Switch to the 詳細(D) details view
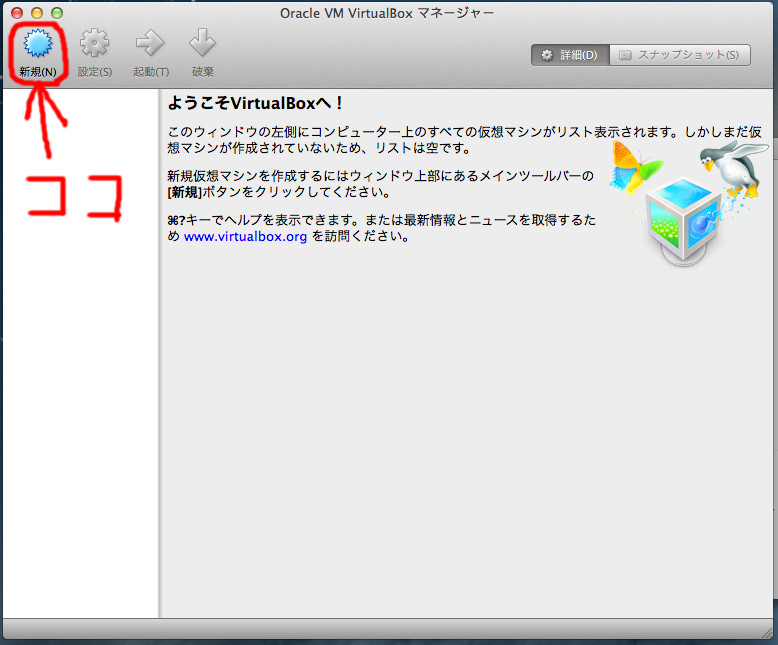 pos(570,55)
